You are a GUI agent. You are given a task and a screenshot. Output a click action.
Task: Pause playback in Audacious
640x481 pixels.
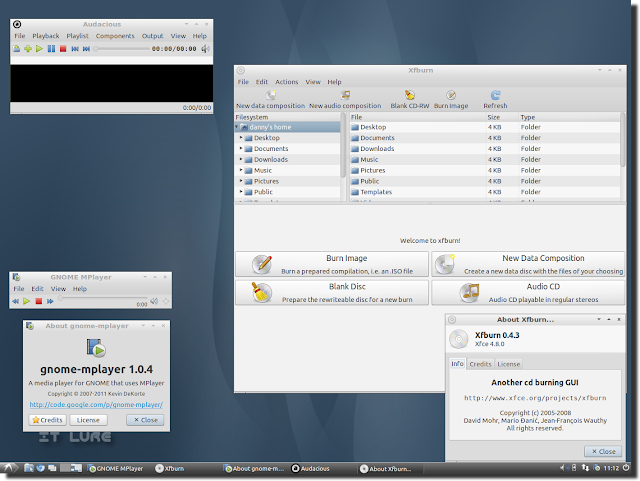(x=51, y=49)
